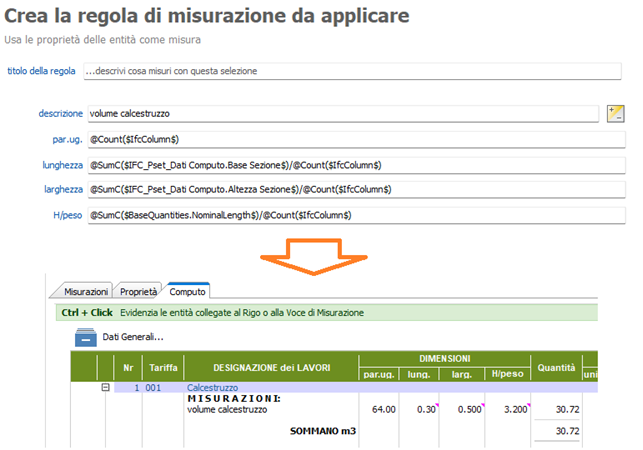Open Dati Generali... link

134,337
